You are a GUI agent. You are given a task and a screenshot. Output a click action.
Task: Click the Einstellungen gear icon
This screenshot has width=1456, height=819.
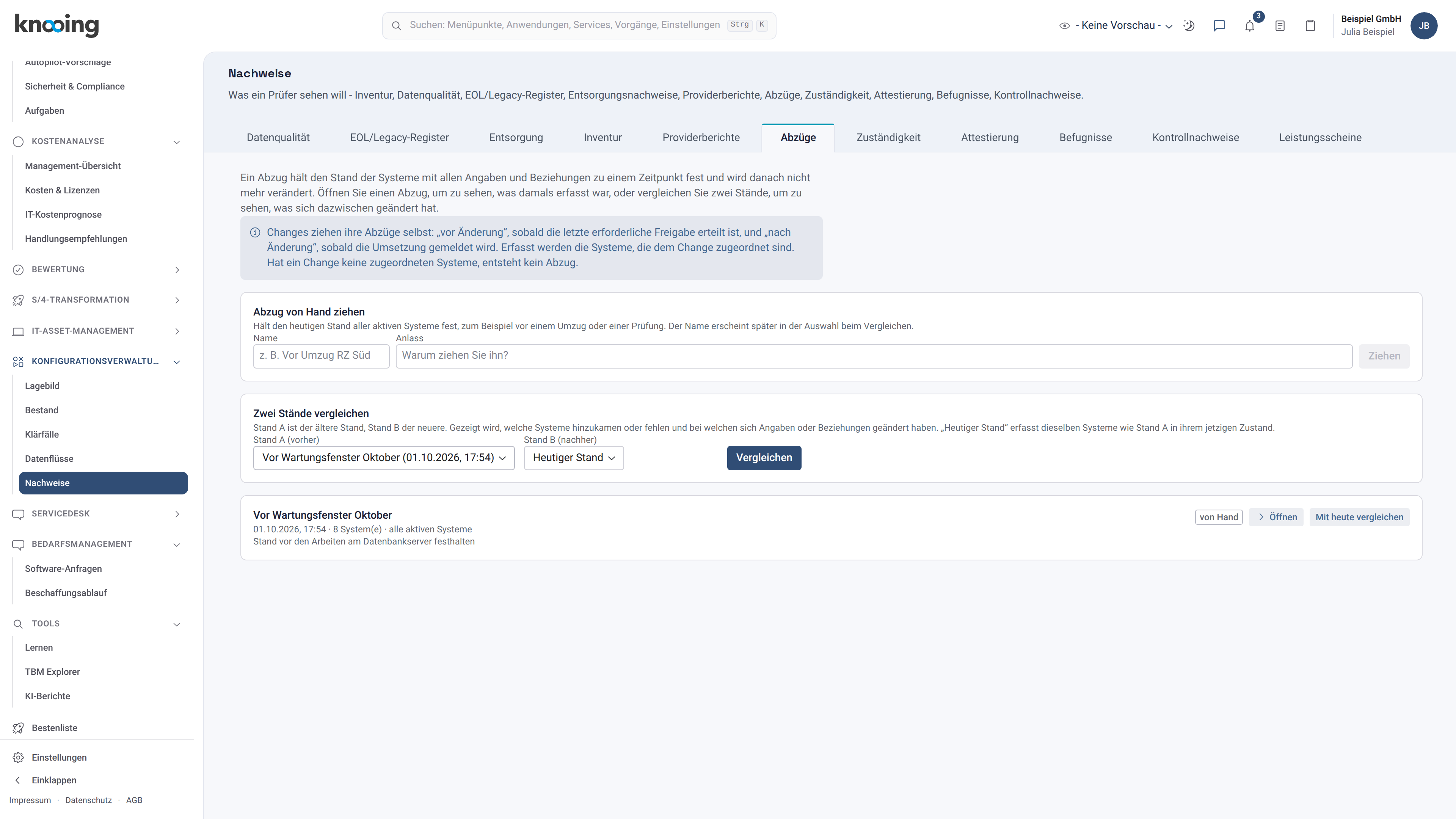click(x=18, y=758)
